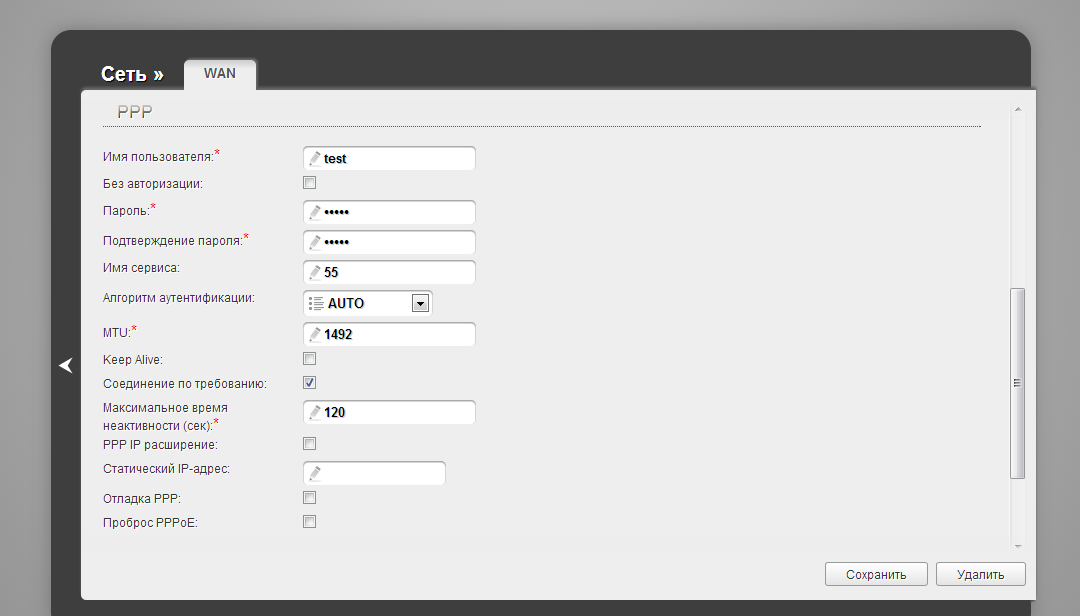Click the Максимальное время неактивности label
The image size is (1080, 616).
(165, 417)
